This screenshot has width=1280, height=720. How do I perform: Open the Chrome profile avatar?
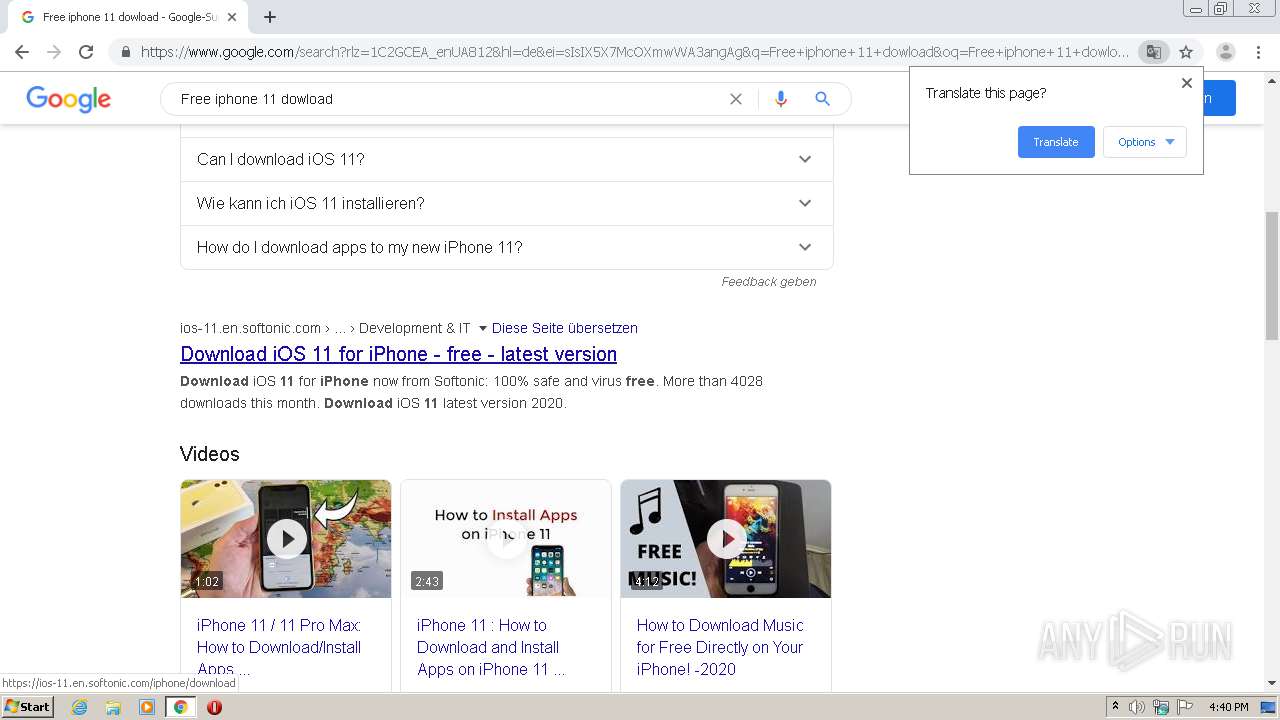click(1225, 52)
